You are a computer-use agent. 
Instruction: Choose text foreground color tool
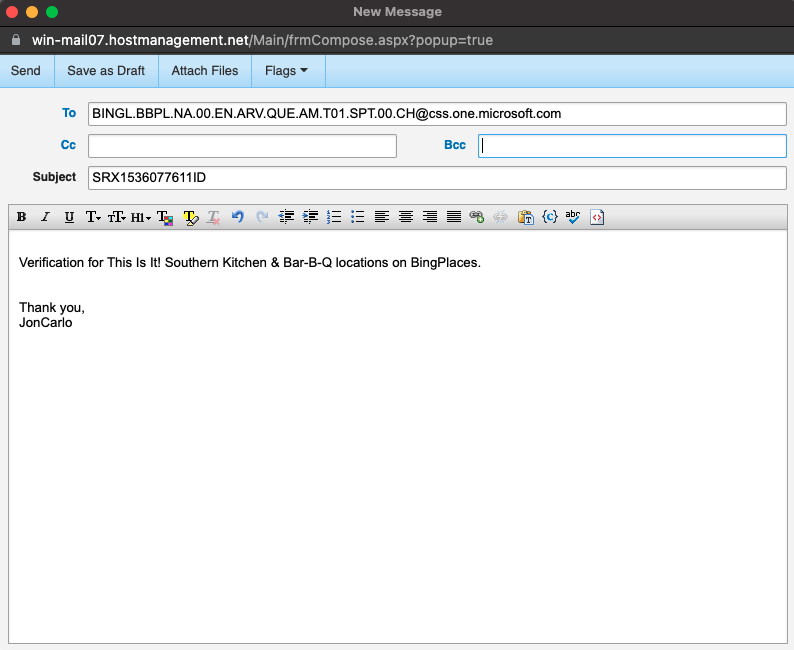165,217
